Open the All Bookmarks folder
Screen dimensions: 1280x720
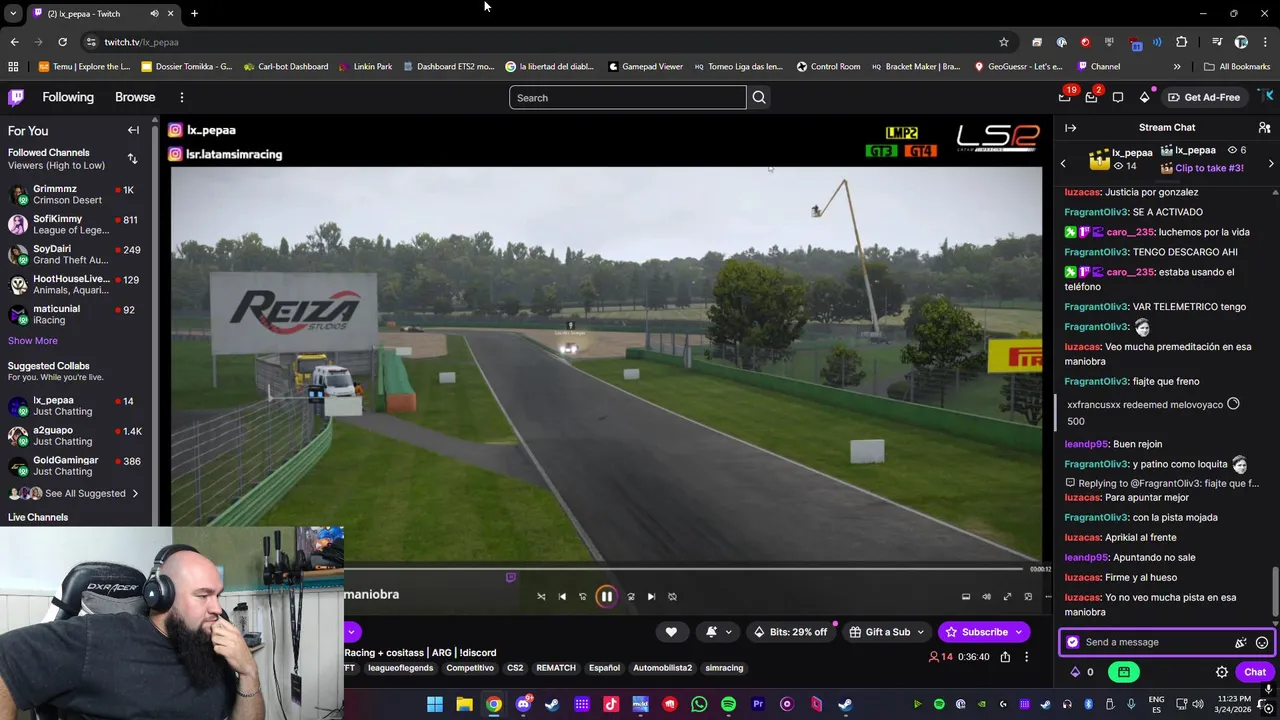[x=1237, y=67]
